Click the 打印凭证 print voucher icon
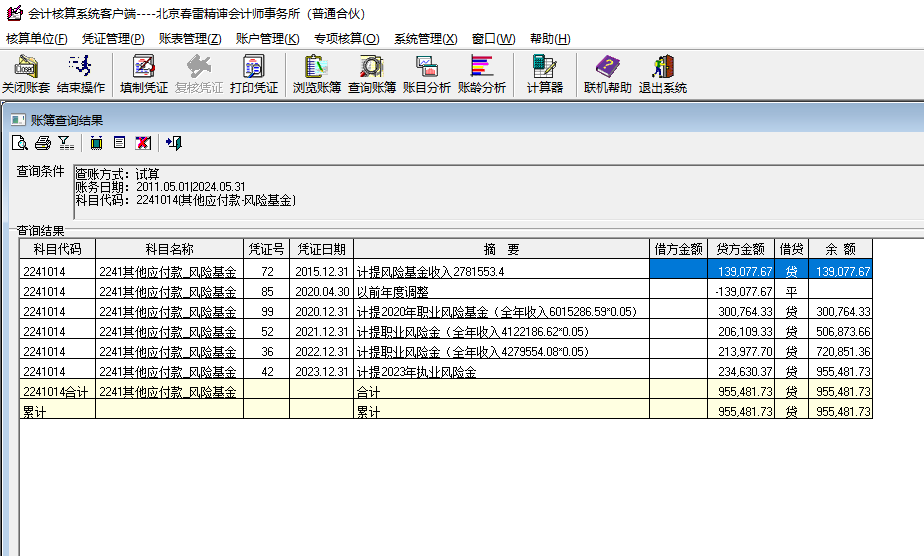The image size is (924, 556). coord(253,74)
